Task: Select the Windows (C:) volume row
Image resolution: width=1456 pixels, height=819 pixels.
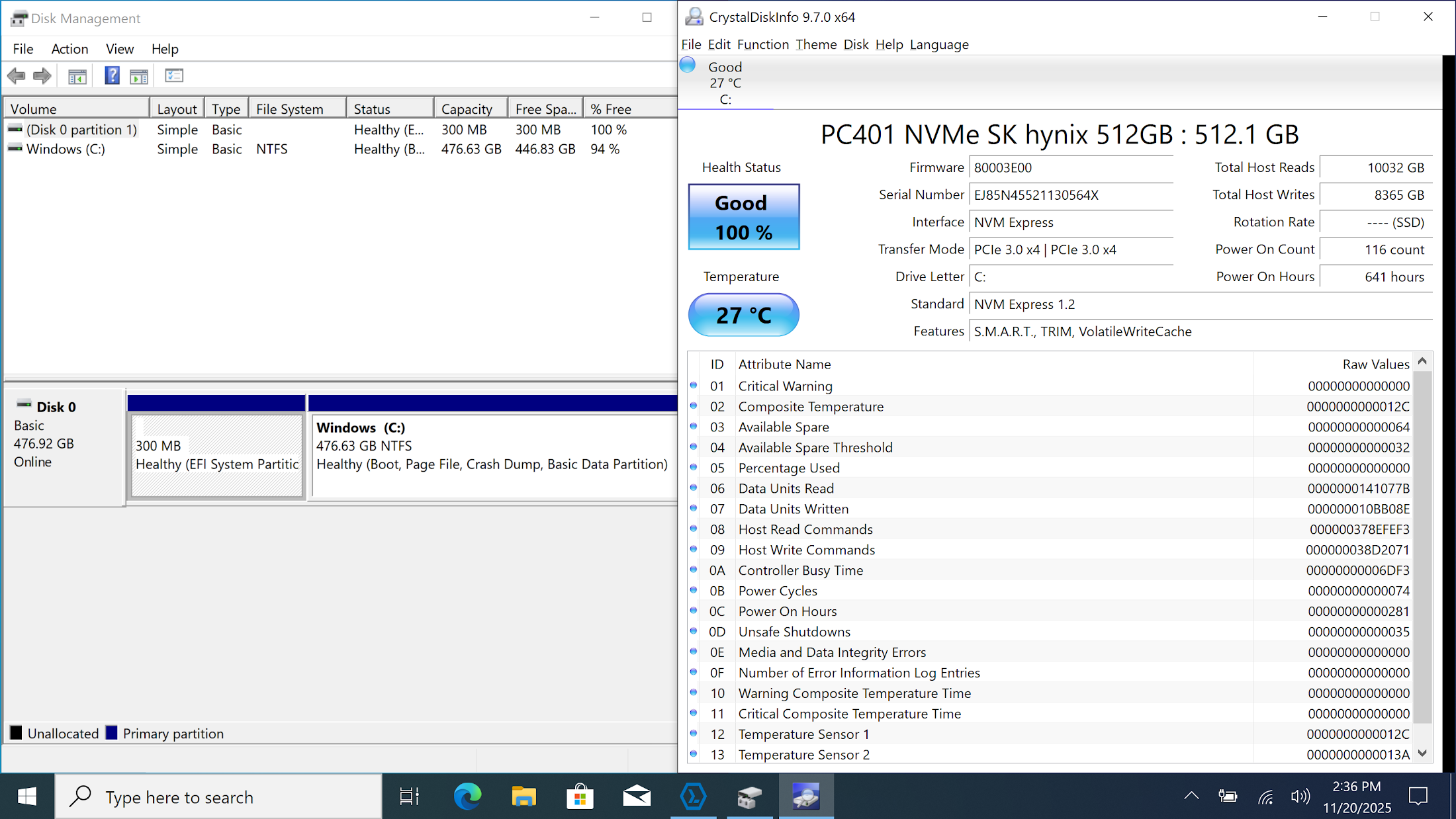Action: [x=66, y=149]
